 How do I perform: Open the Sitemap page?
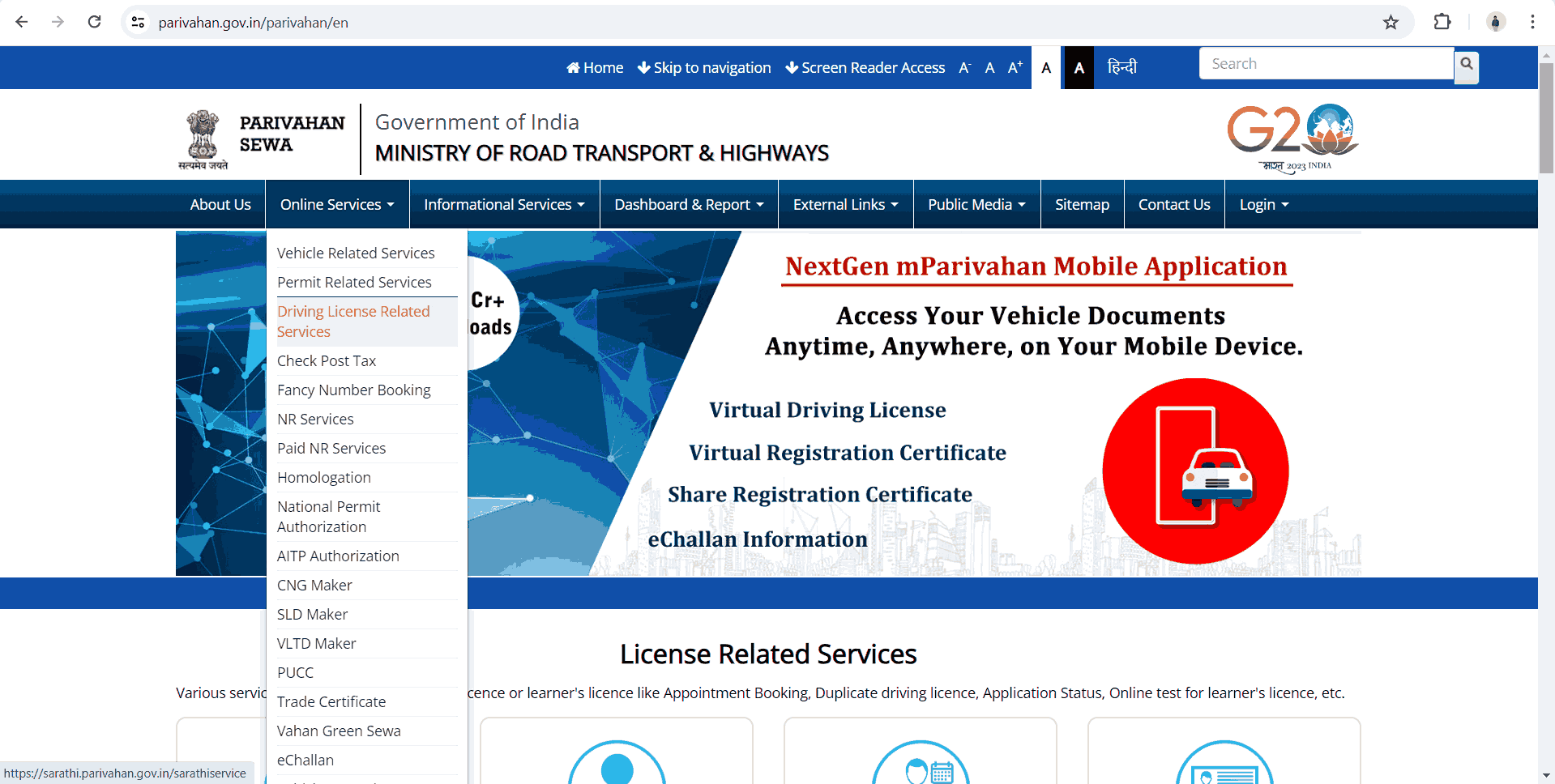[x=1082, y=204]
